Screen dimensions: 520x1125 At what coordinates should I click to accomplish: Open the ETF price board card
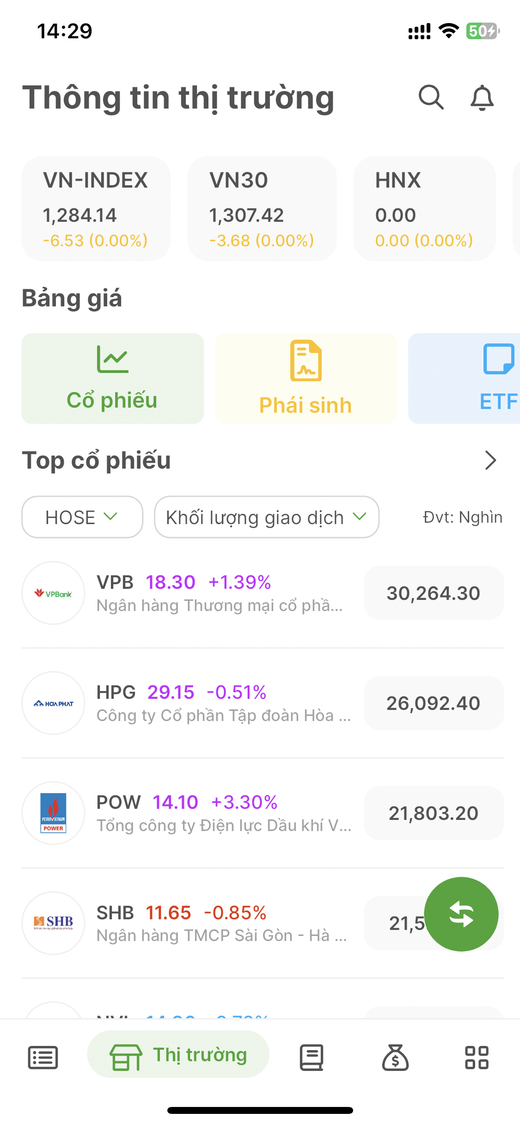pyautogui.click(x=464, y=378)
